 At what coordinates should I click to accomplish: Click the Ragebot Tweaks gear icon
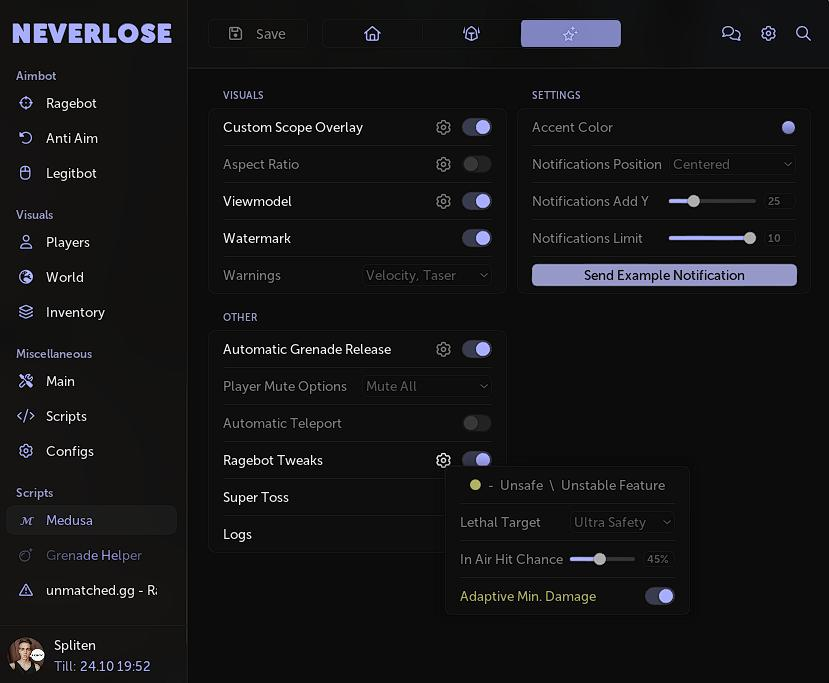(443, 461)
